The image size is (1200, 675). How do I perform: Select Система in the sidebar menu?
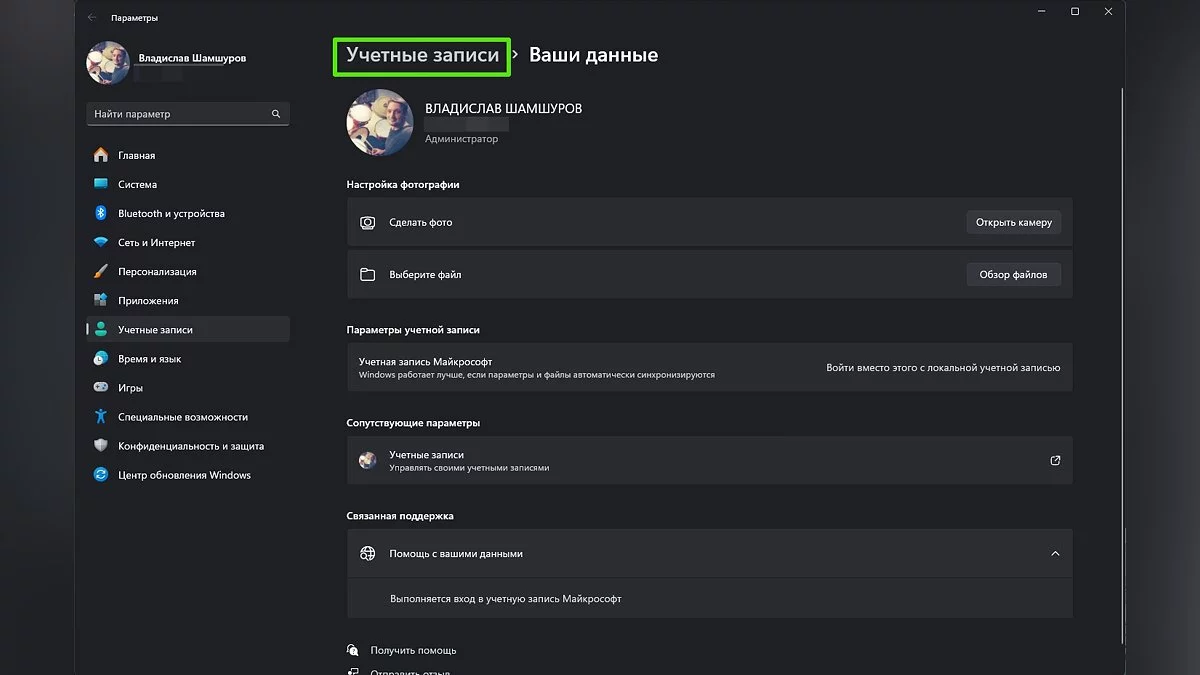point(137,184)
